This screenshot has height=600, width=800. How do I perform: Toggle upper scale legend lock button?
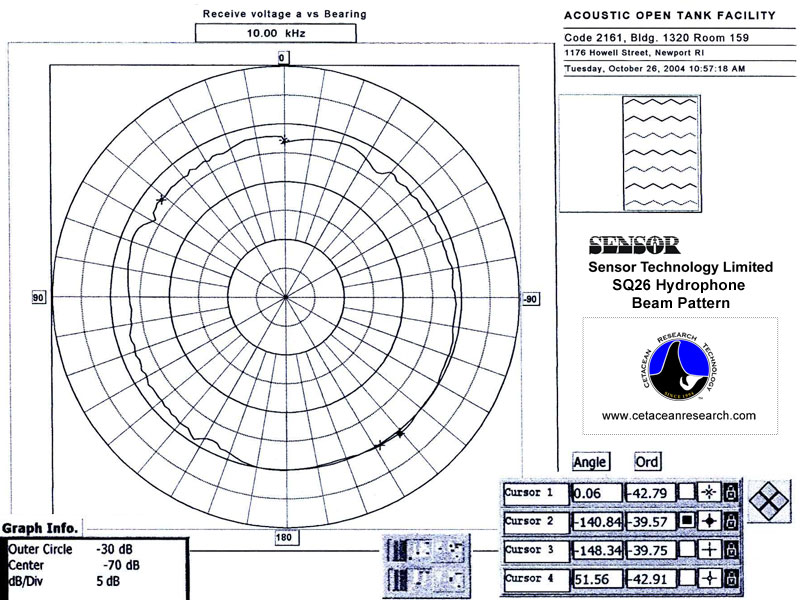click(x=397, y=550)
